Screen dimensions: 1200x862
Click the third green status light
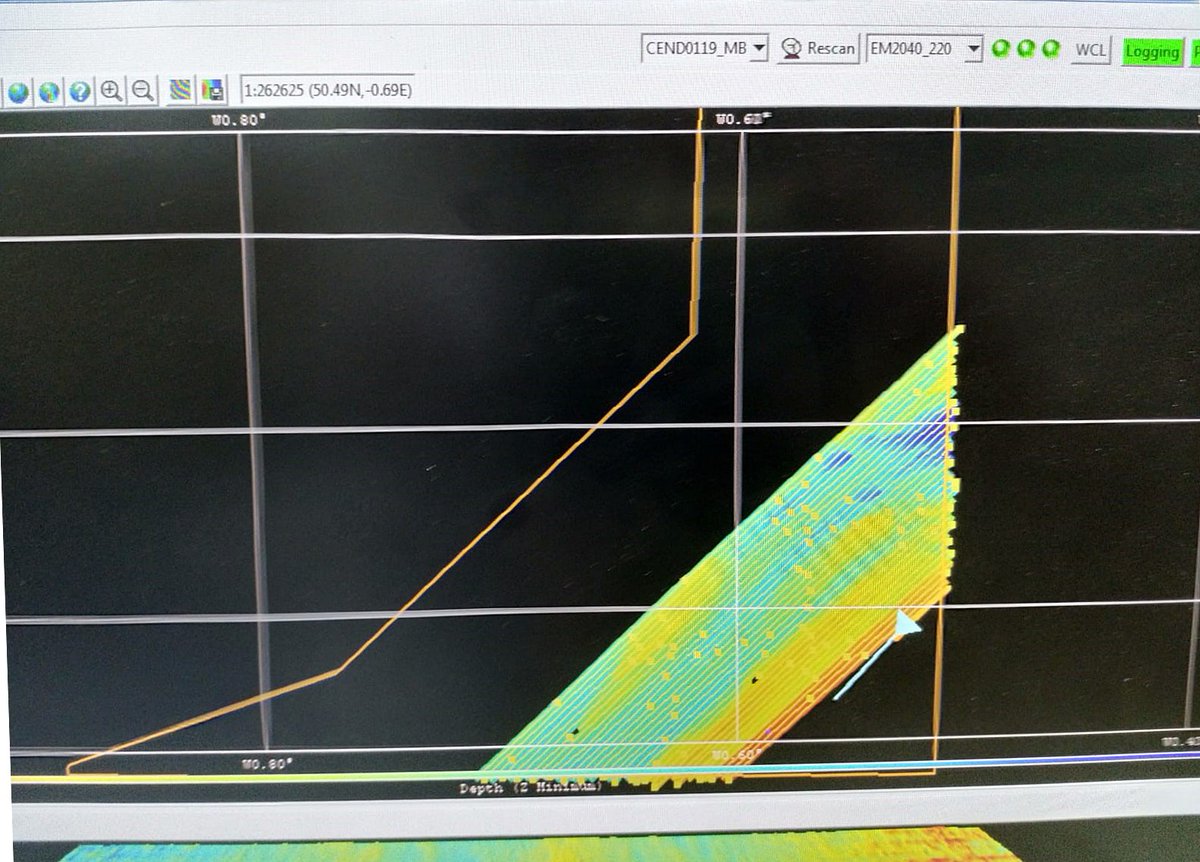click(1050, 48)
